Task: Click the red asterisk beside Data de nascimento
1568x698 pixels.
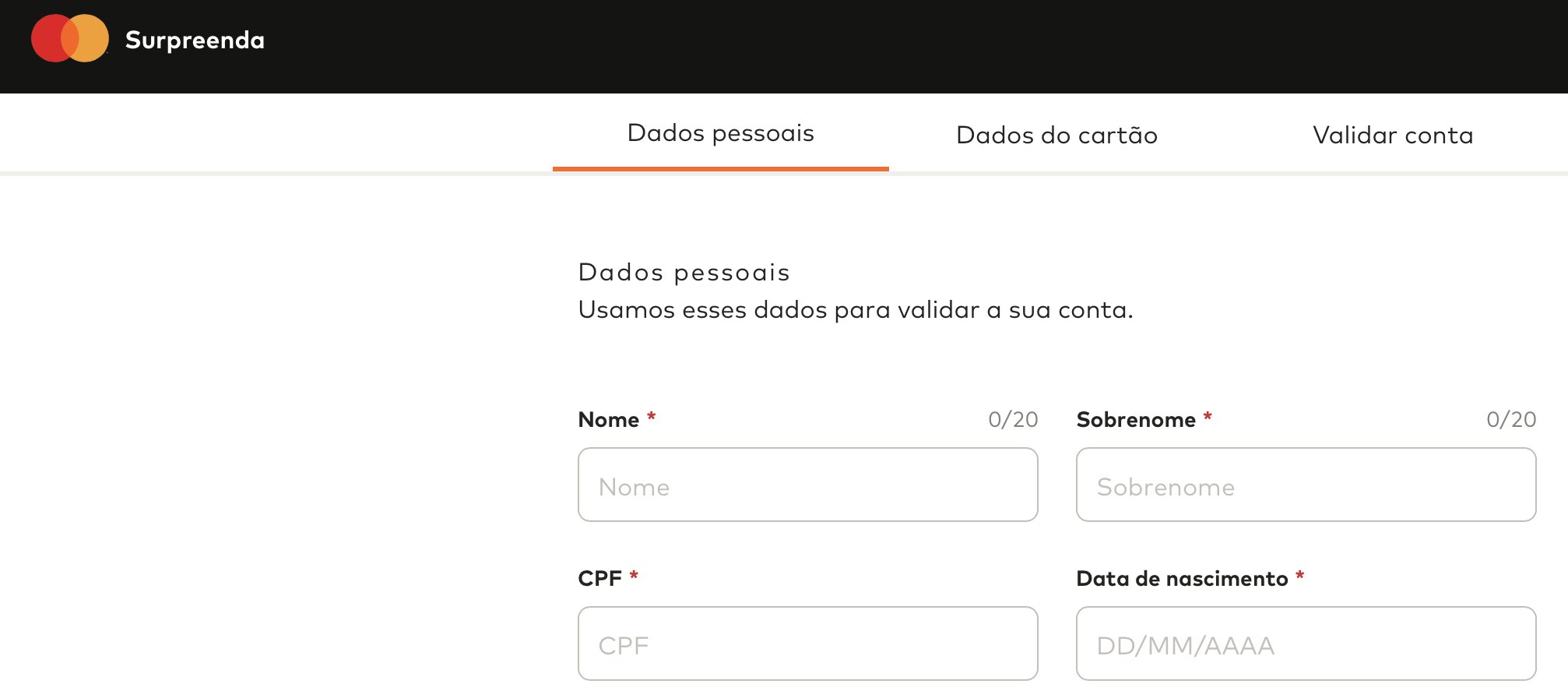Action: (x=1299, y=576)
